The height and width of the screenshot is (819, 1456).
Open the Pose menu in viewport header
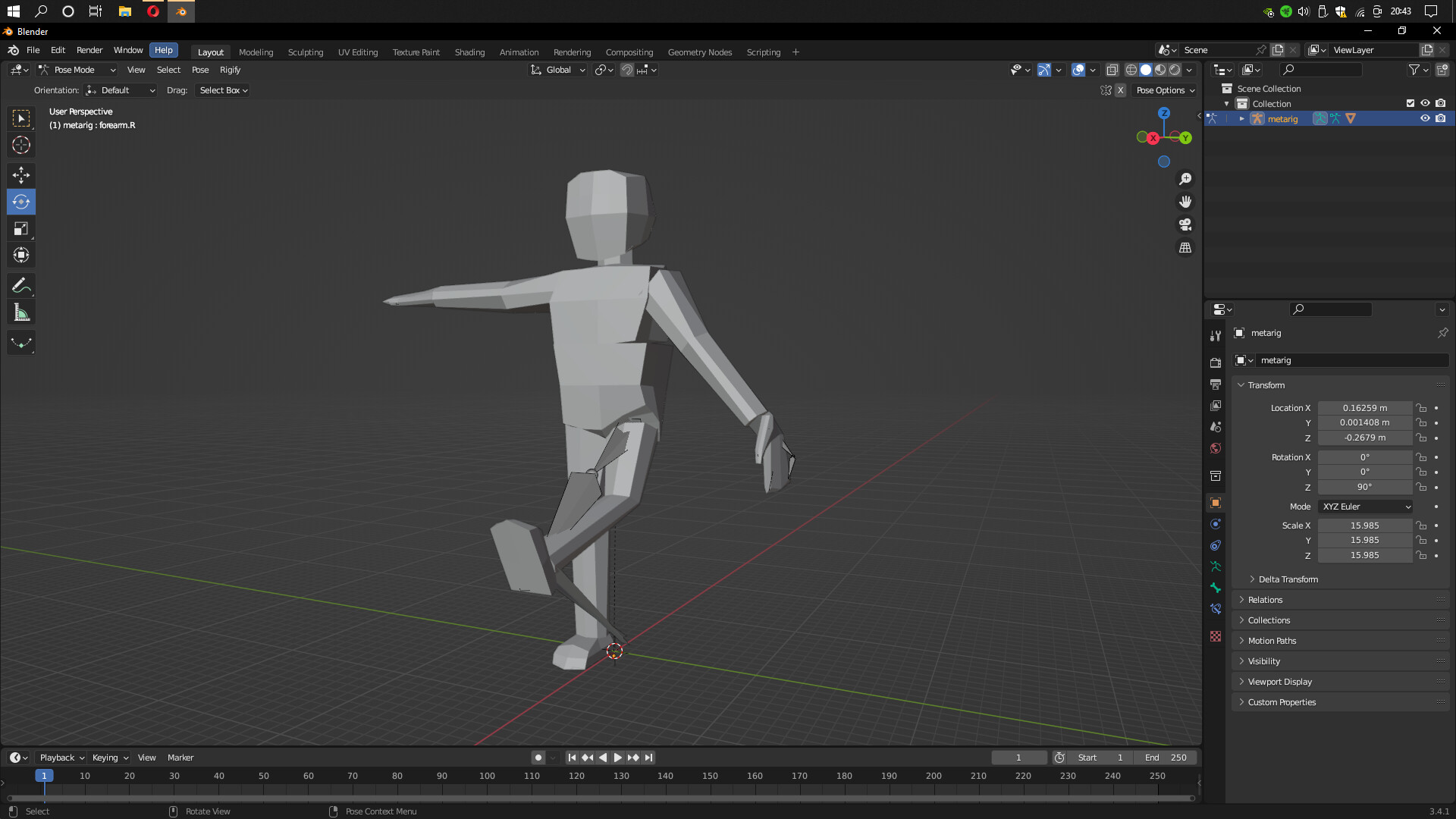[200, 70]
